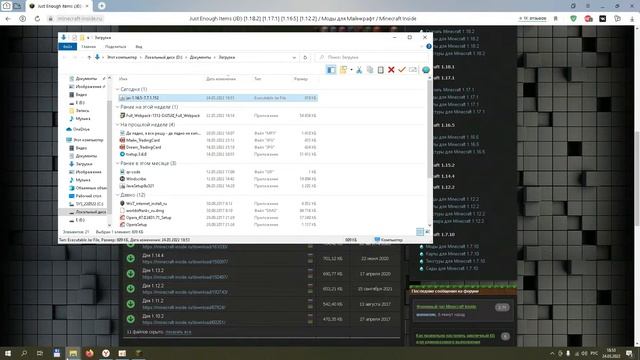Sort by the Имя column header
640x360 pixels.
[123, 79]
